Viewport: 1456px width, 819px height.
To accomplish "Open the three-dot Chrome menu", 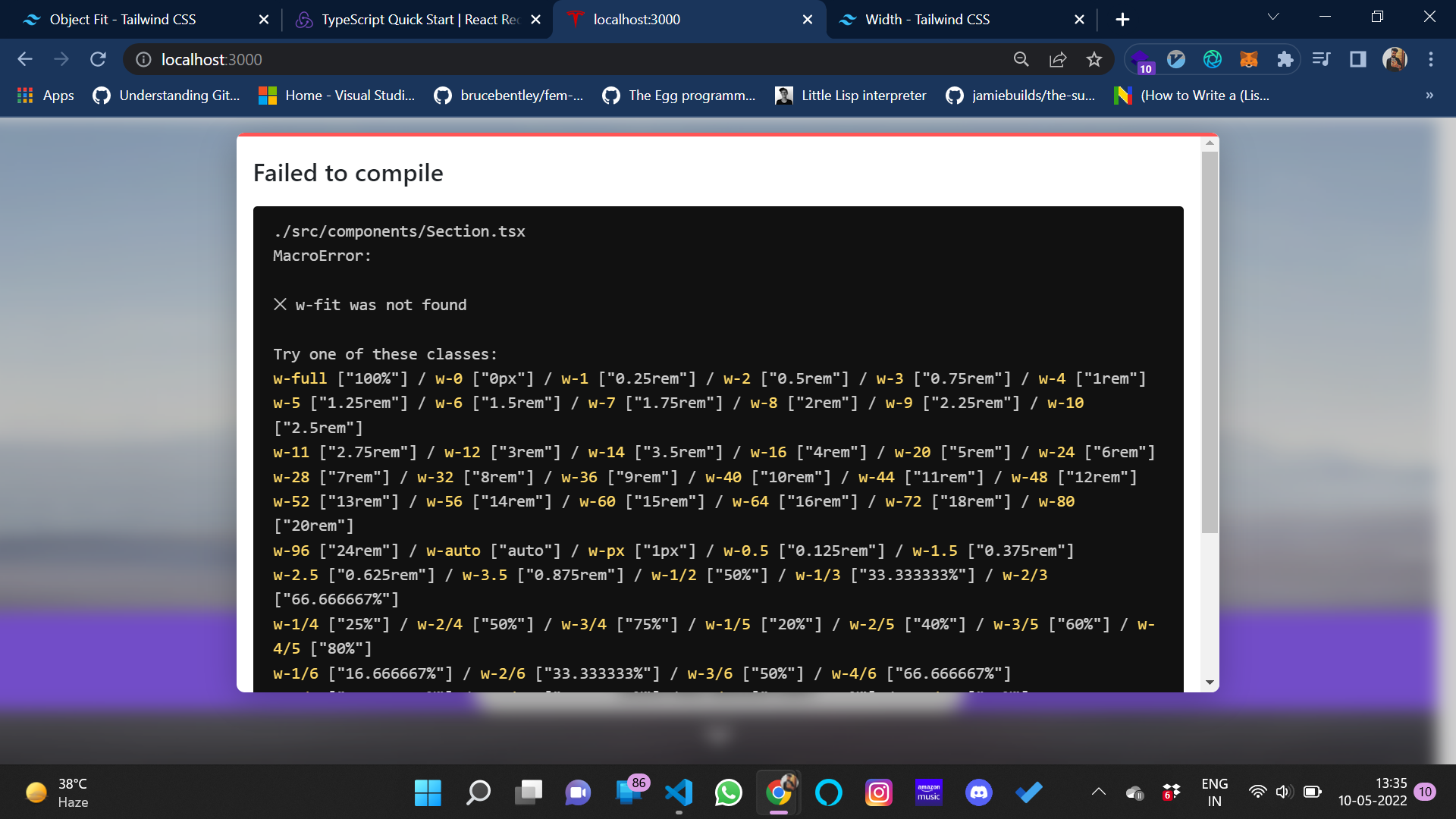I will point(1431,59).
